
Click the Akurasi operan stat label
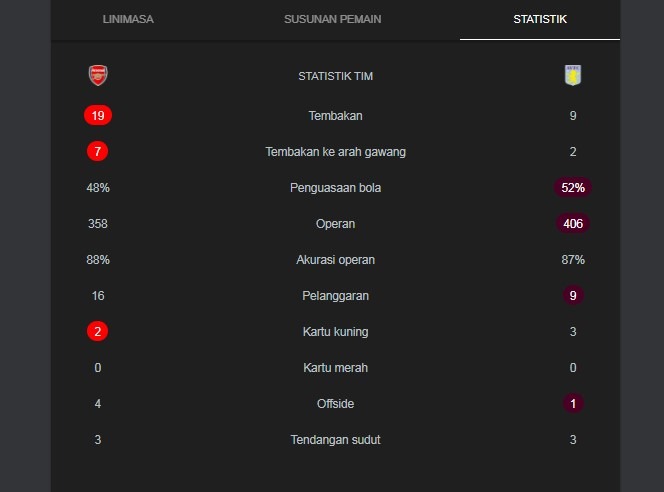point(335,260)
